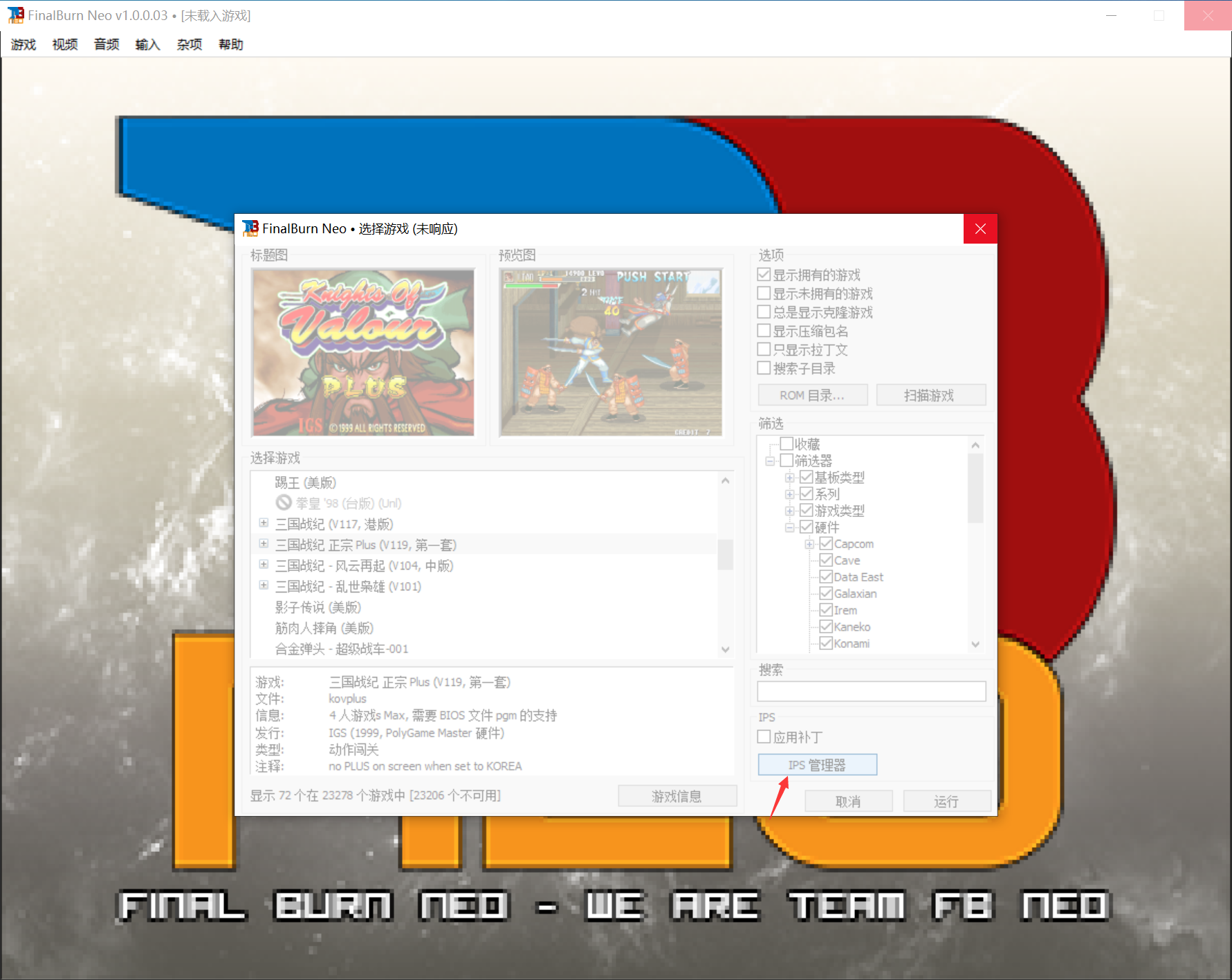Enable 总是显示克隆游戏 option
Screen dimensions: 1232x980
[764, 312]
